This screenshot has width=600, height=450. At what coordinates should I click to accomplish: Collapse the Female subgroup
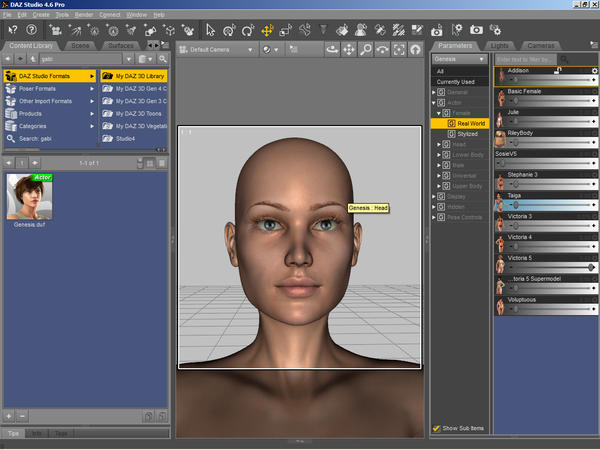[439, 113]
